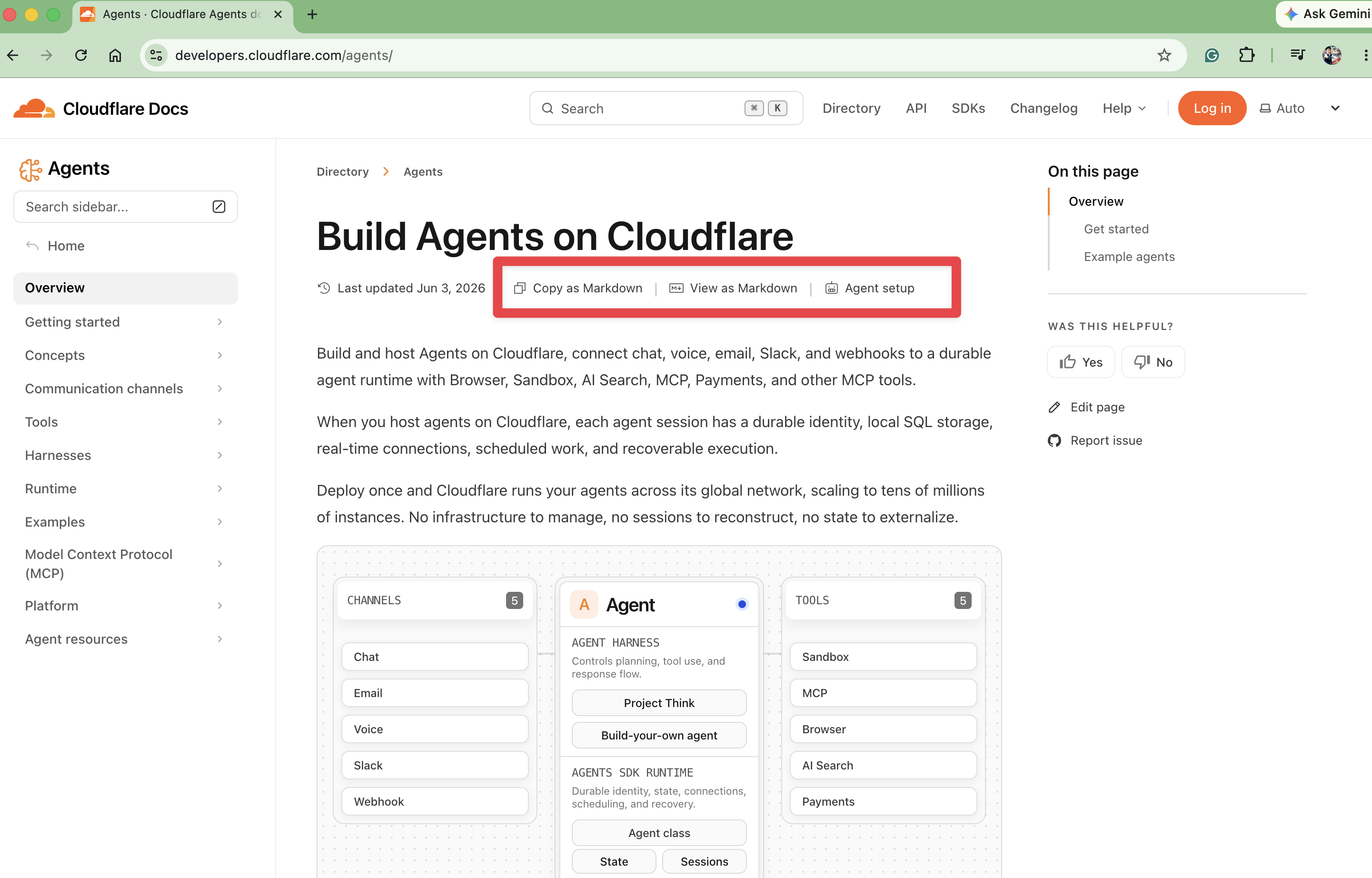1372x878 pixels.
Task: Open a new tab with plus icon
Action: coord(312,14)
